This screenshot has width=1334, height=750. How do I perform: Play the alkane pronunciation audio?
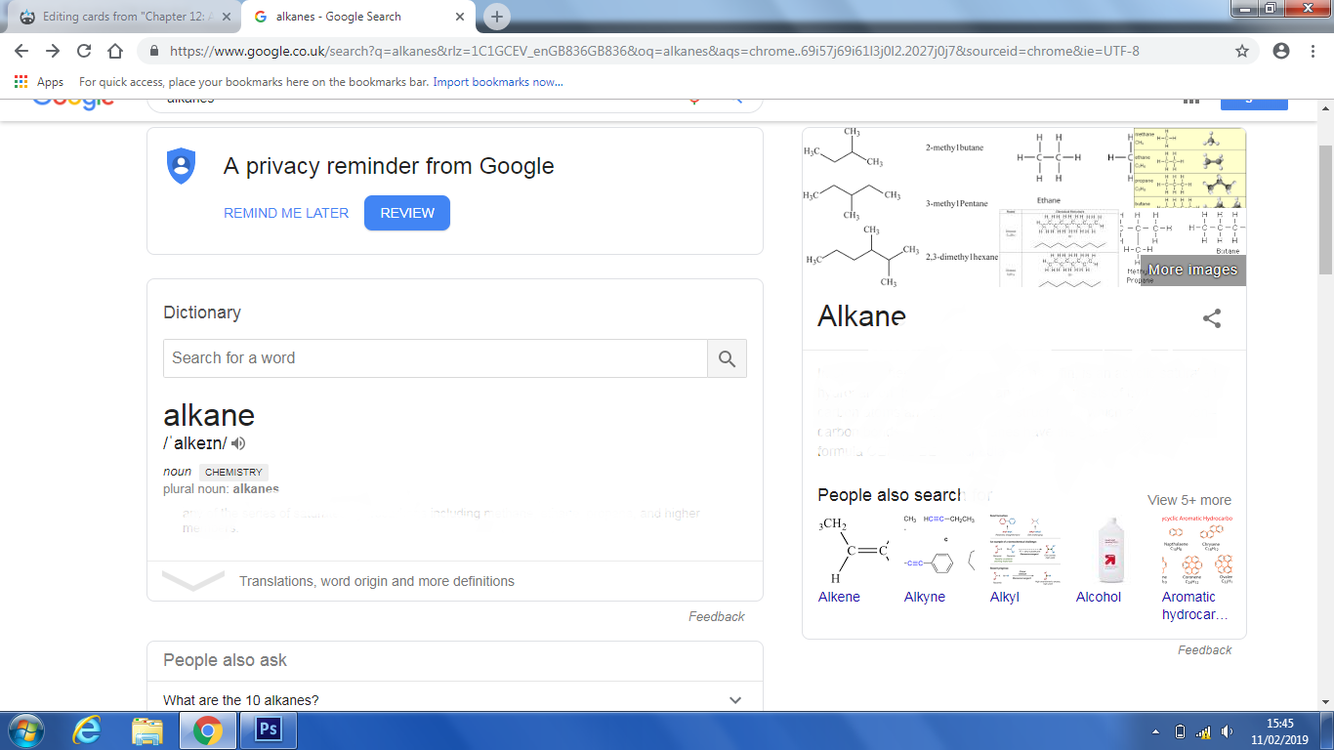pyautogui.click(x=238, y=443)
